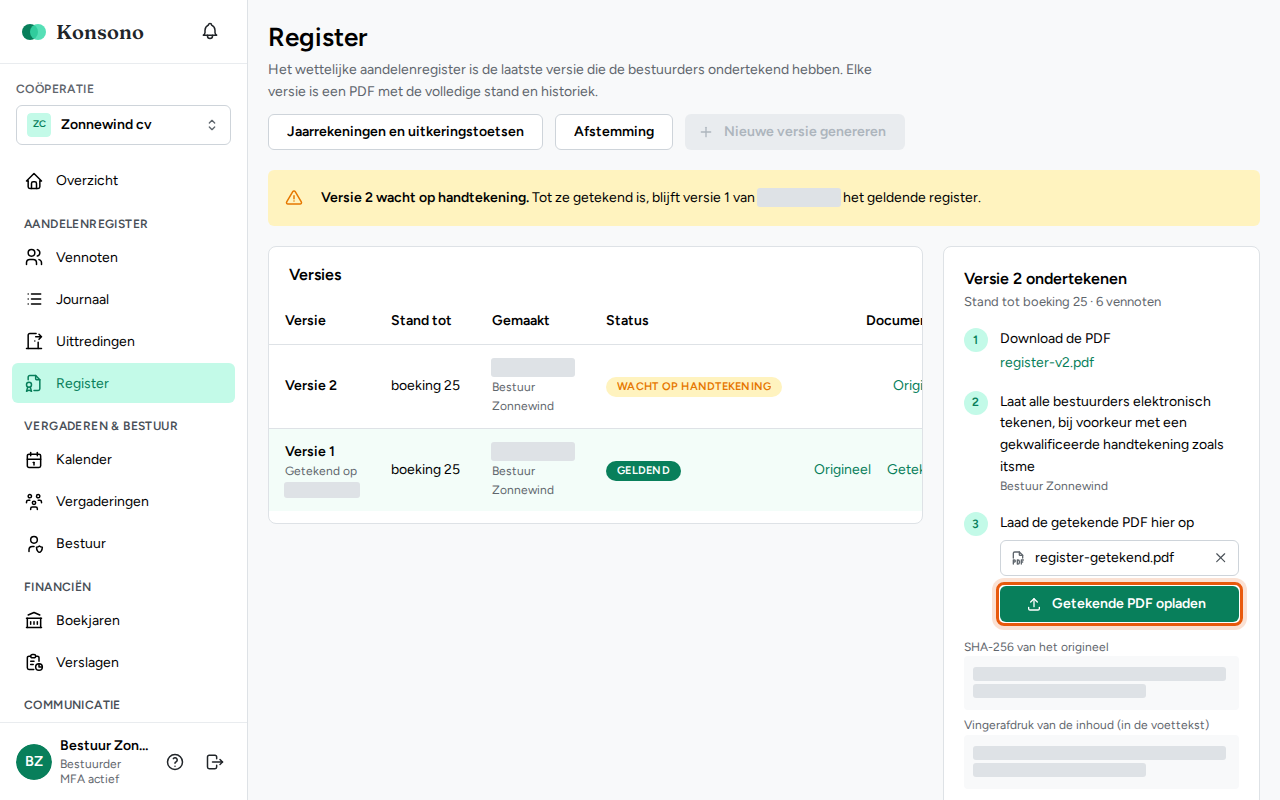Open Origineel document of Versie 2
The height and width of the screenshot is (800, 1280).
(907, 385)
